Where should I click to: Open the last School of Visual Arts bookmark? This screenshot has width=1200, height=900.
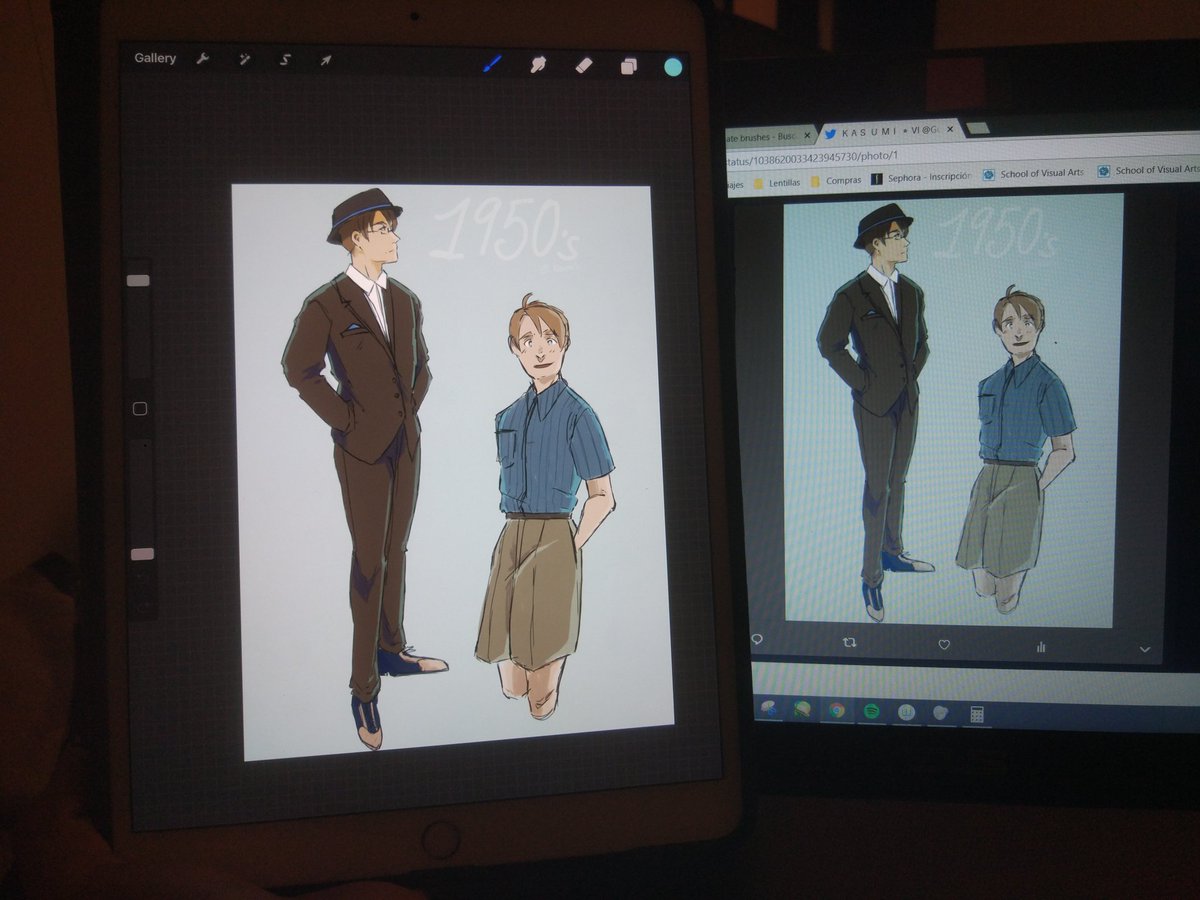point(1148,171)
